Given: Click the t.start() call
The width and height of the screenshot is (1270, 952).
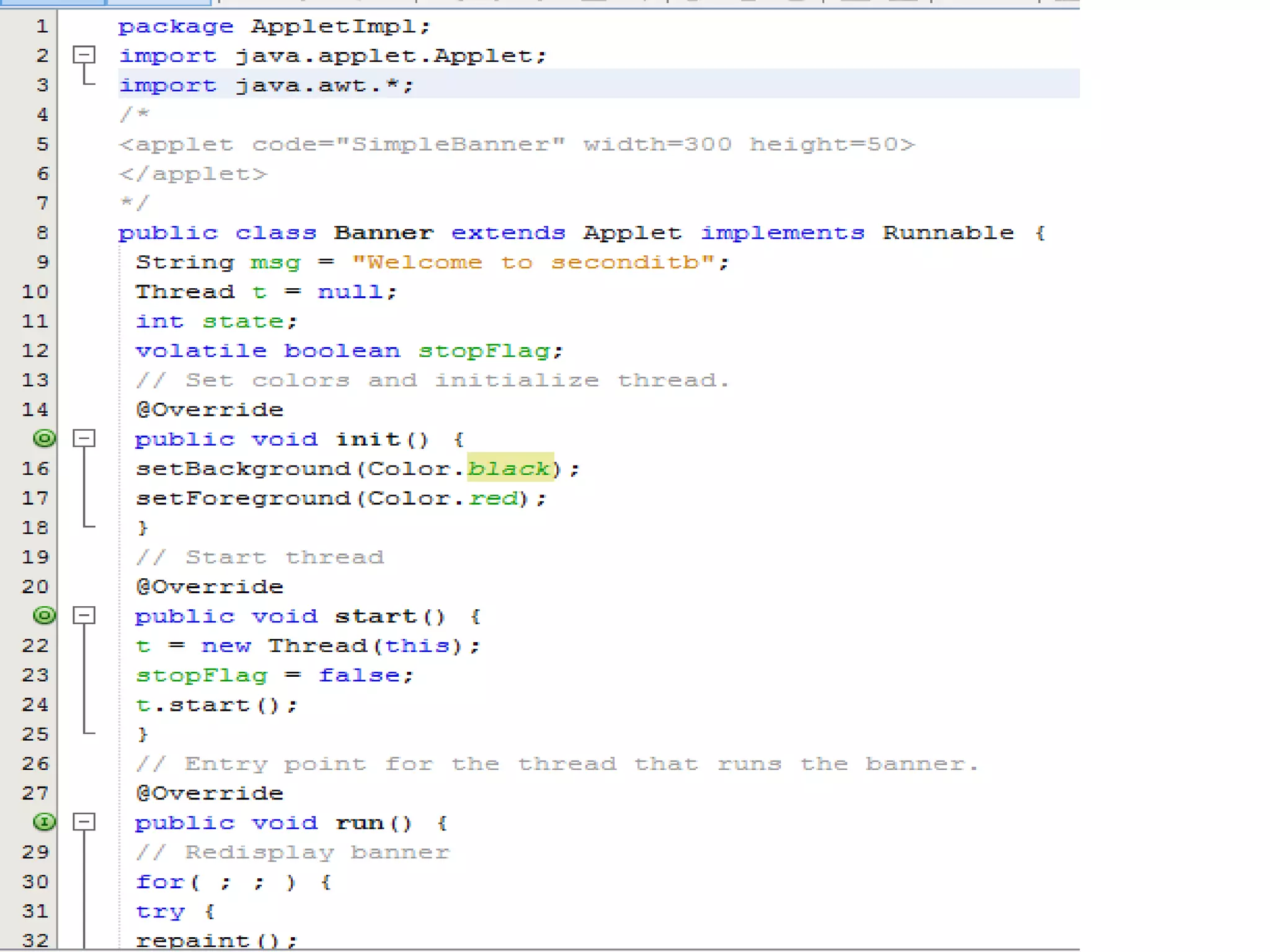Looking at the screenshot, I should 216,705.
